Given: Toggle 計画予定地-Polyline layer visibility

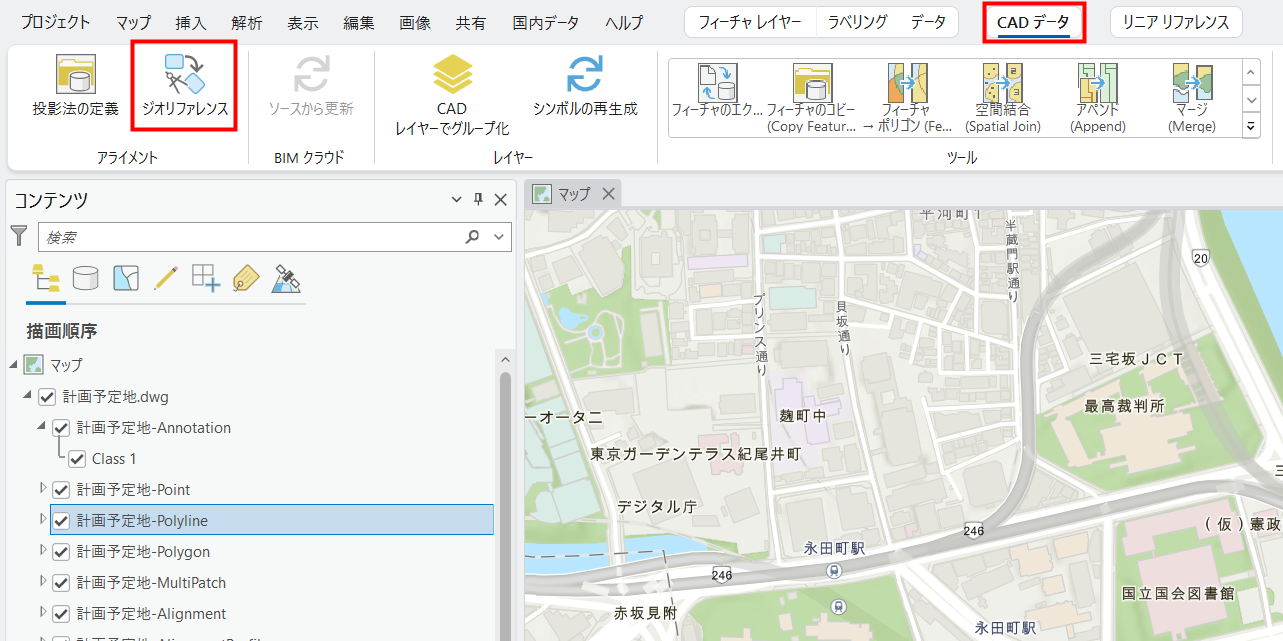Looking at the screenshot, I should (60, 521).
